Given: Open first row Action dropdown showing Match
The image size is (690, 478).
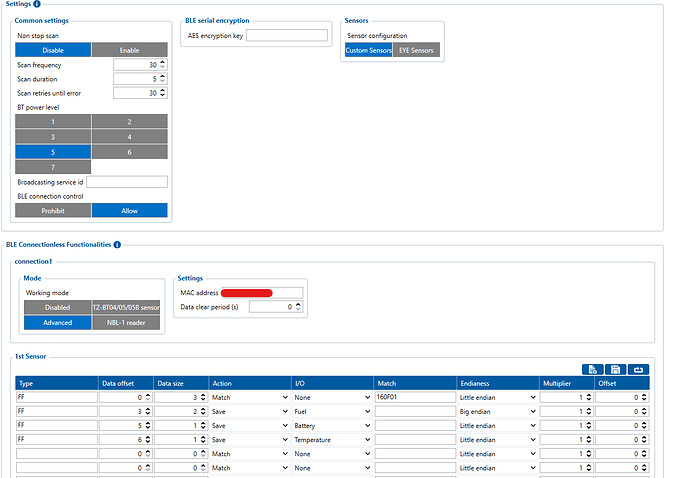Looking at the screenshot, I should click(x=247, y=397).
